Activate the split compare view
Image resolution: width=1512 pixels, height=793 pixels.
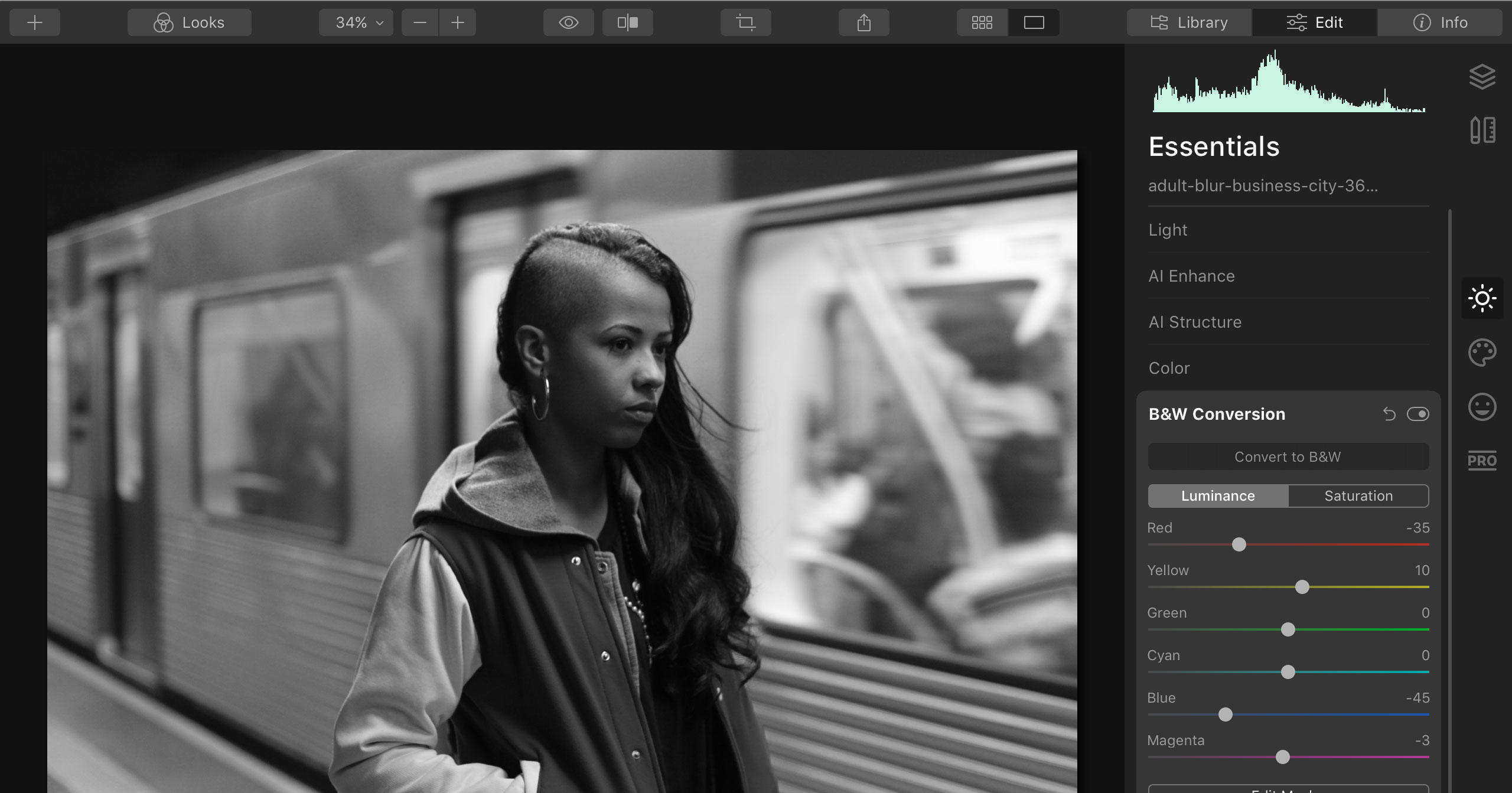(x=627, y=22)
